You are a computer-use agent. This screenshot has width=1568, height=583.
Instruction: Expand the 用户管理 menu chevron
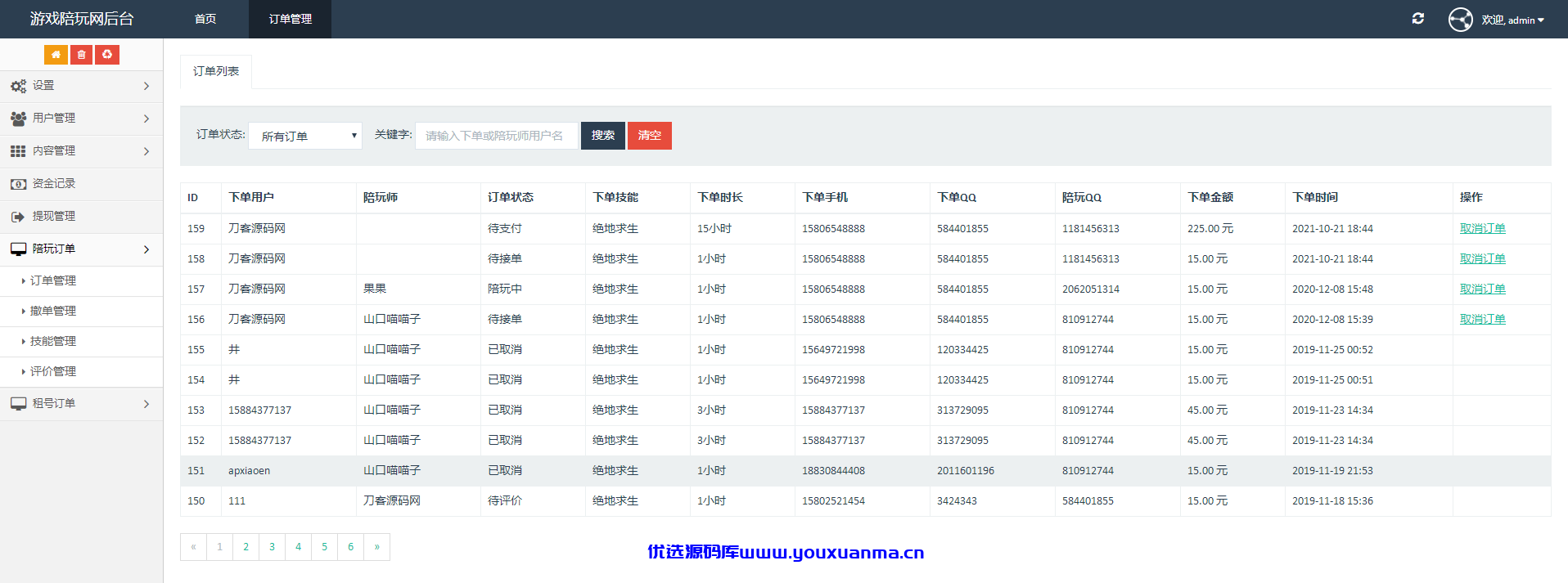tap(146, 119)
